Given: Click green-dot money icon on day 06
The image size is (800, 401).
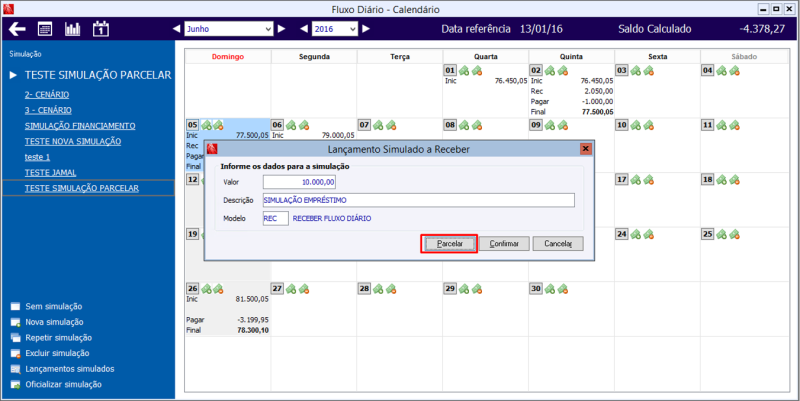Looking at the screenshot, I should tap(291, 125).
